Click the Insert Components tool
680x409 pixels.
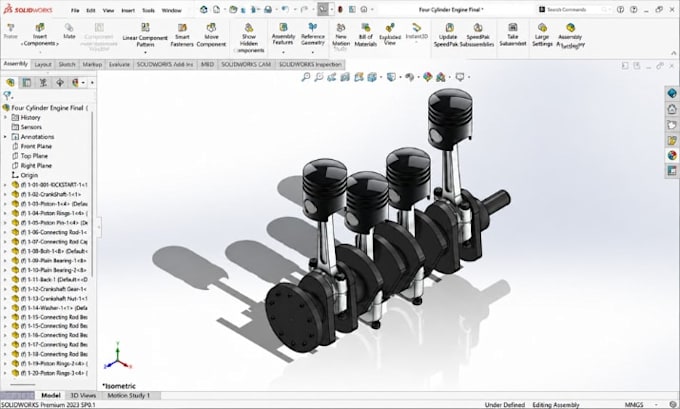click(39, 35)
